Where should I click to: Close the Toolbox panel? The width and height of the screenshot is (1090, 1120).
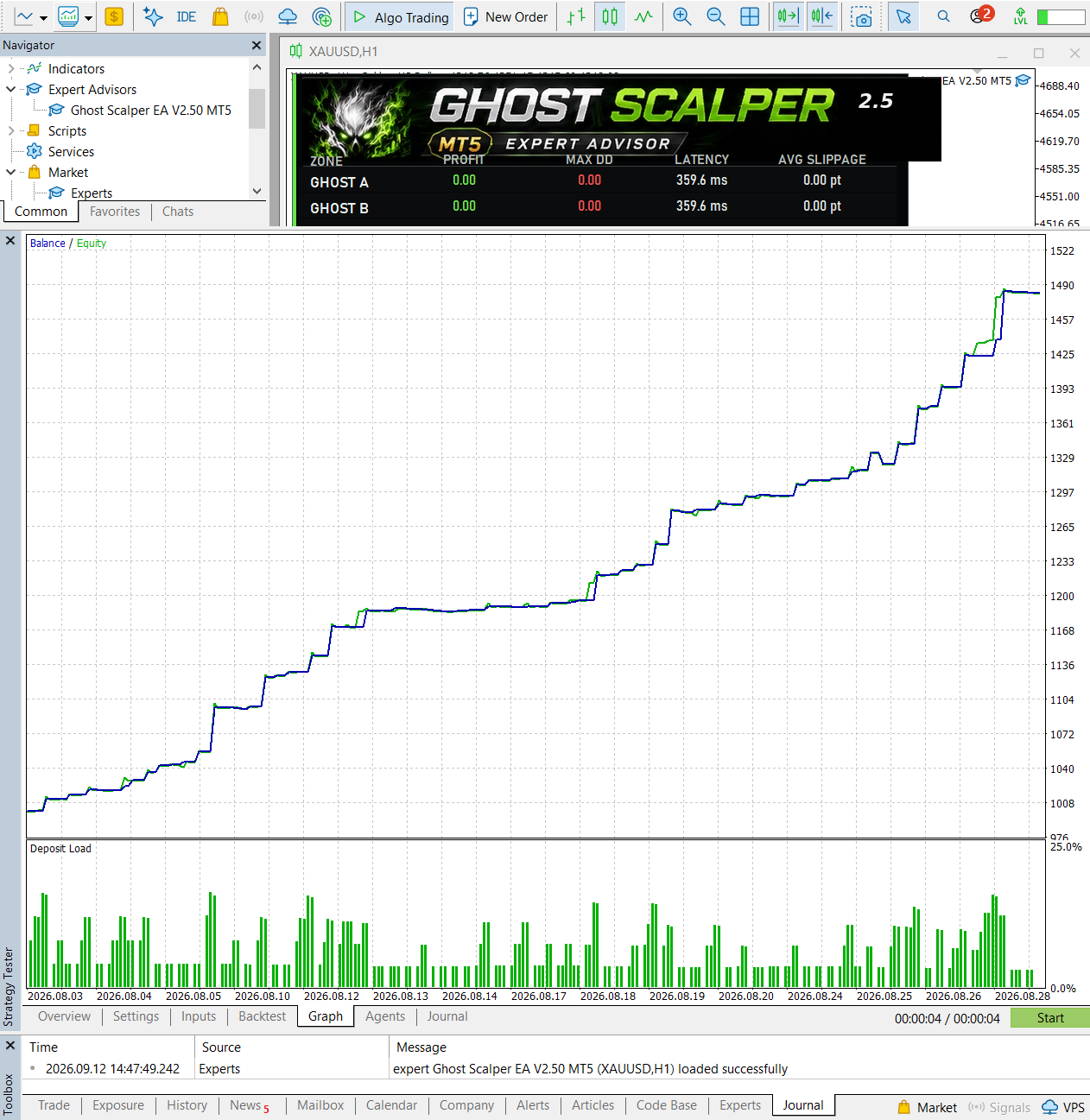(x=10, y=1046)
